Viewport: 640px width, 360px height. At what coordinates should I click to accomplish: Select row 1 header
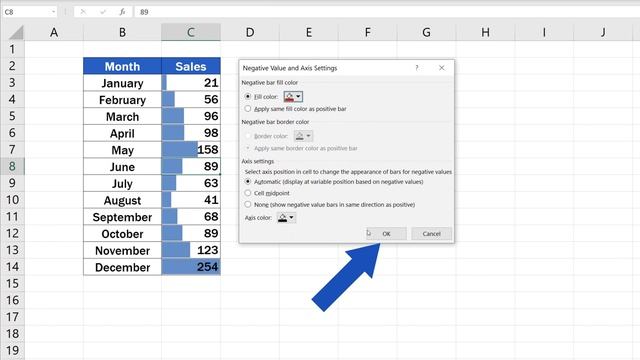coord(12,49)
